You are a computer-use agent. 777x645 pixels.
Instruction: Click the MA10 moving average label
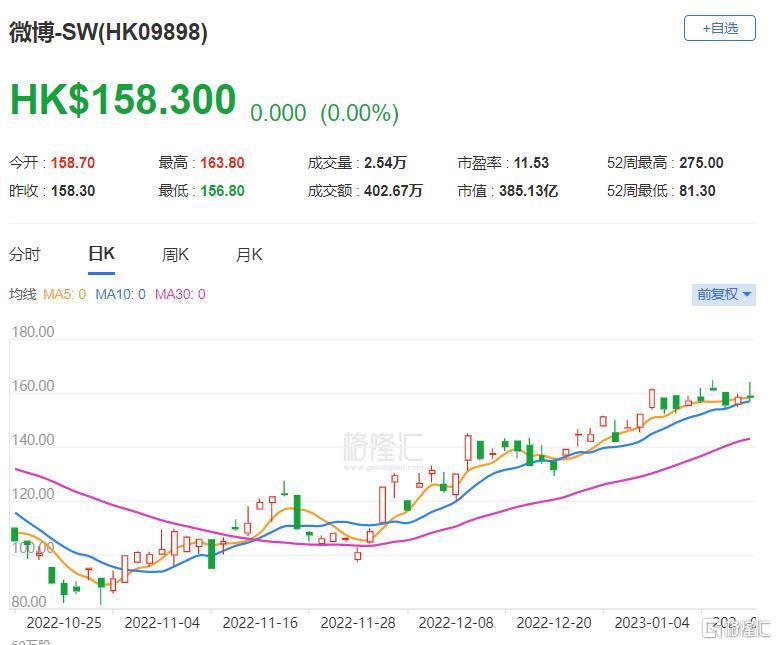pos(120,294)
